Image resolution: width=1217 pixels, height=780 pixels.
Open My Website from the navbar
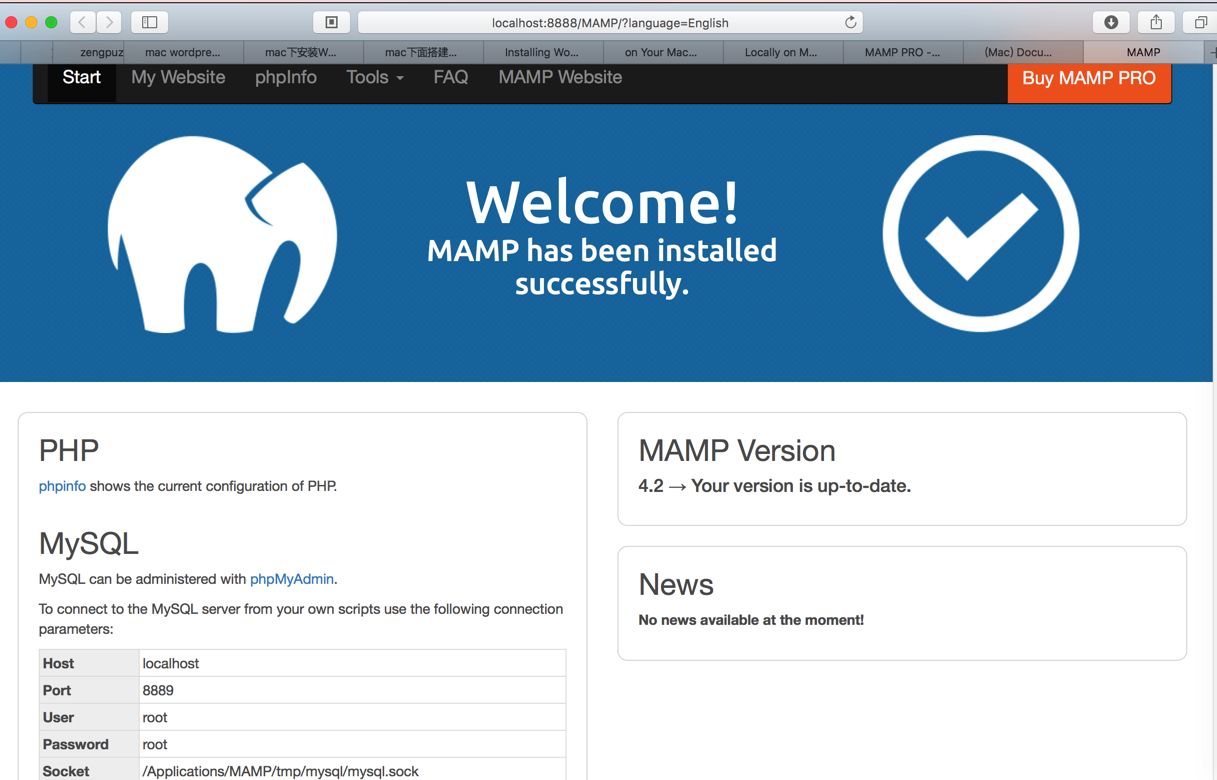pyautogui.click(x=178, y=78)
